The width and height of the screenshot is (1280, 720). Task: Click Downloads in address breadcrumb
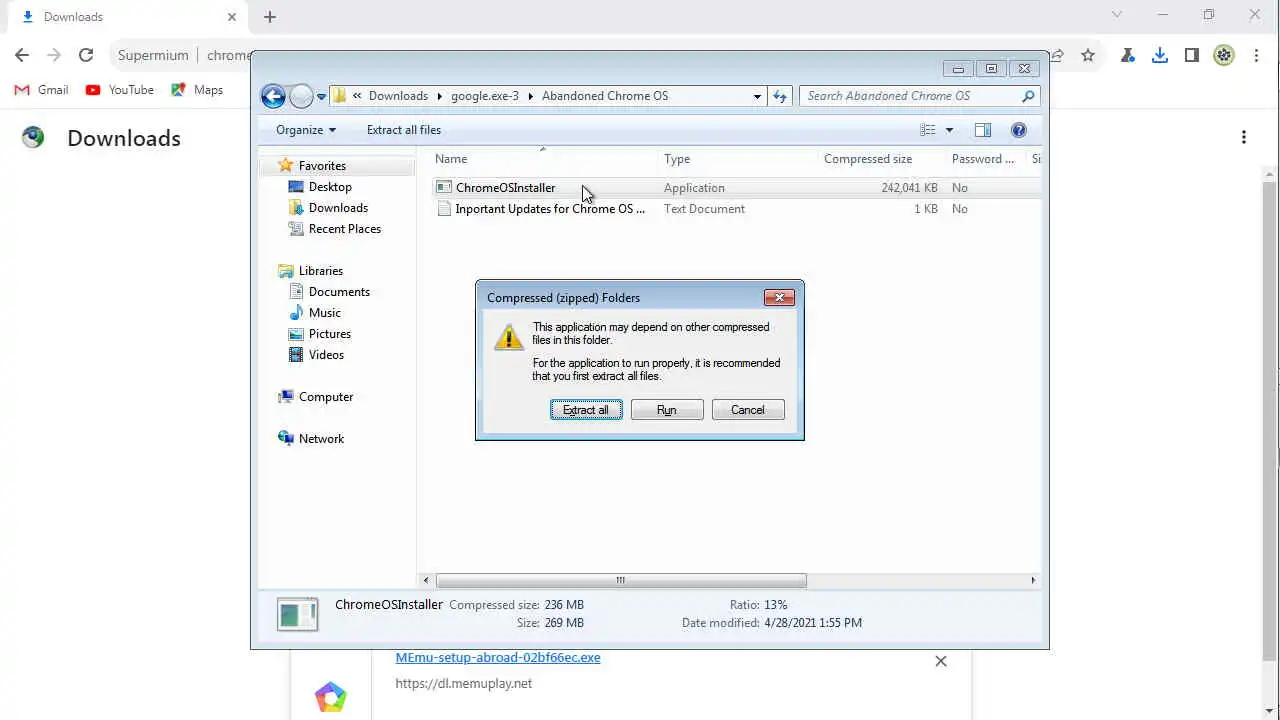click(x=398, y=96)
